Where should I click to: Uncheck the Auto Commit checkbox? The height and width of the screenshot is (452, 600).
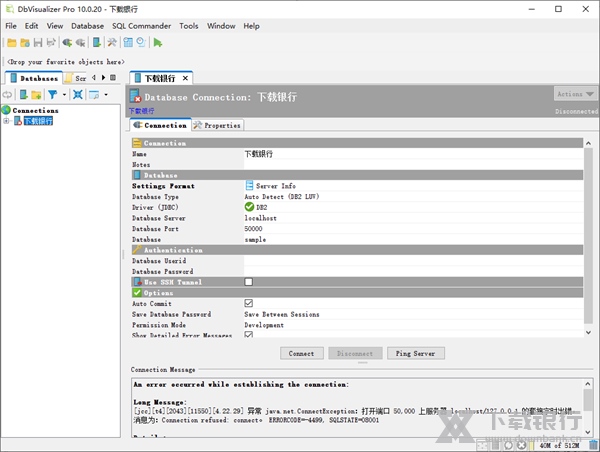point(249,303)
